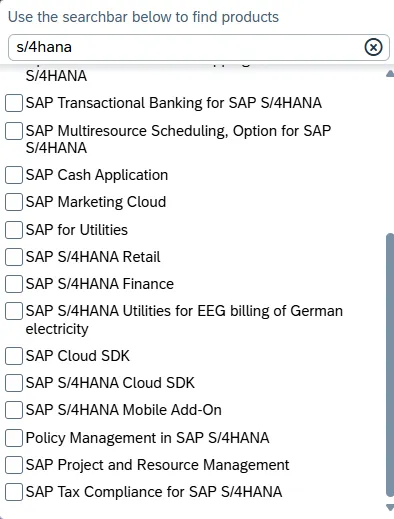The height and width of the screenshot is (519, 394).
Task: Click the s/4hana search input field
Action: (x=199, y=47)
